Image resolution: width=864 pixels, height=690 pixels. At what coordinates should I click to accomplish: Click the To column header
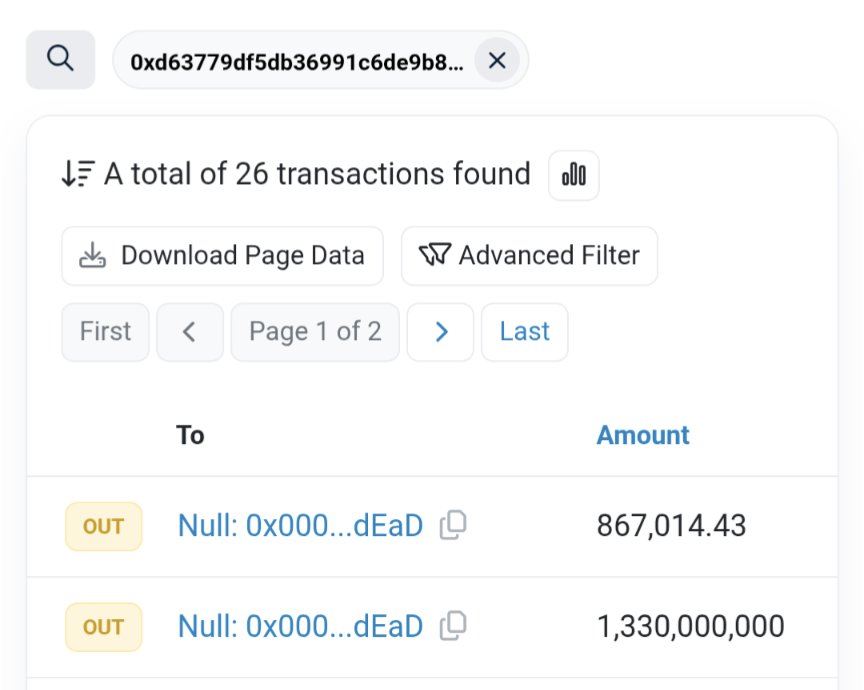(190, 435)
